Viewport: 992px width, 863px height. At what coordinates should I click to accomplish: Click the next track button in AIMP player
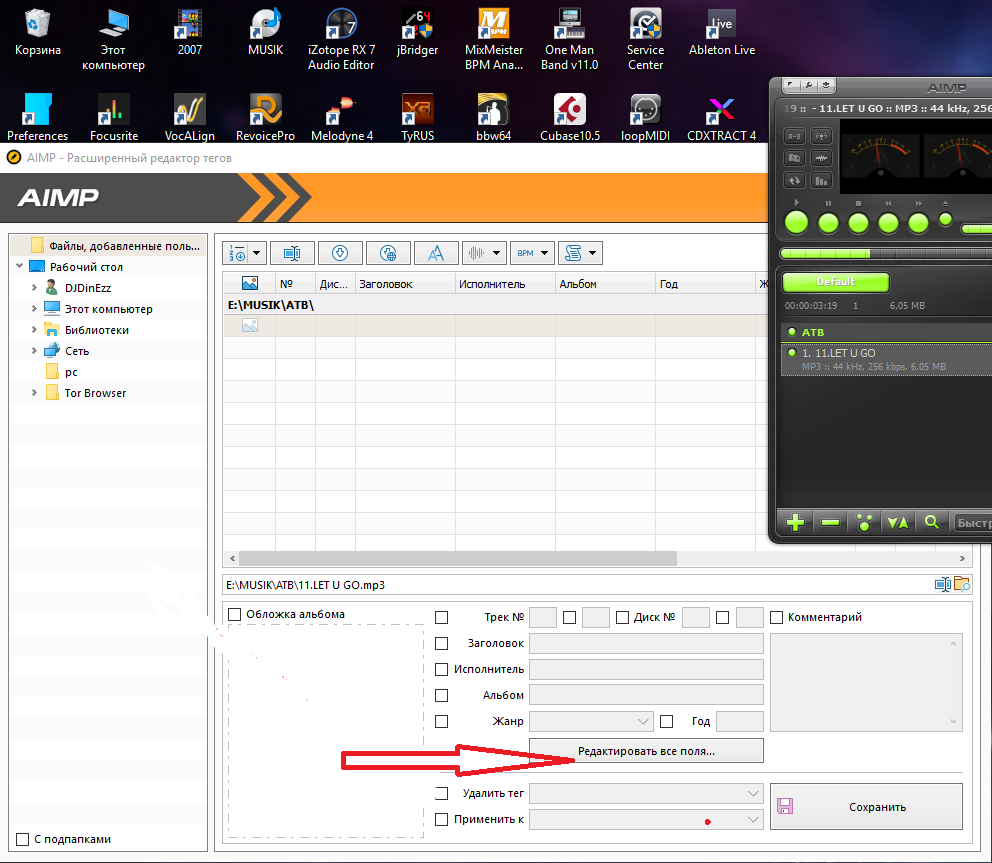pos(918,223)
